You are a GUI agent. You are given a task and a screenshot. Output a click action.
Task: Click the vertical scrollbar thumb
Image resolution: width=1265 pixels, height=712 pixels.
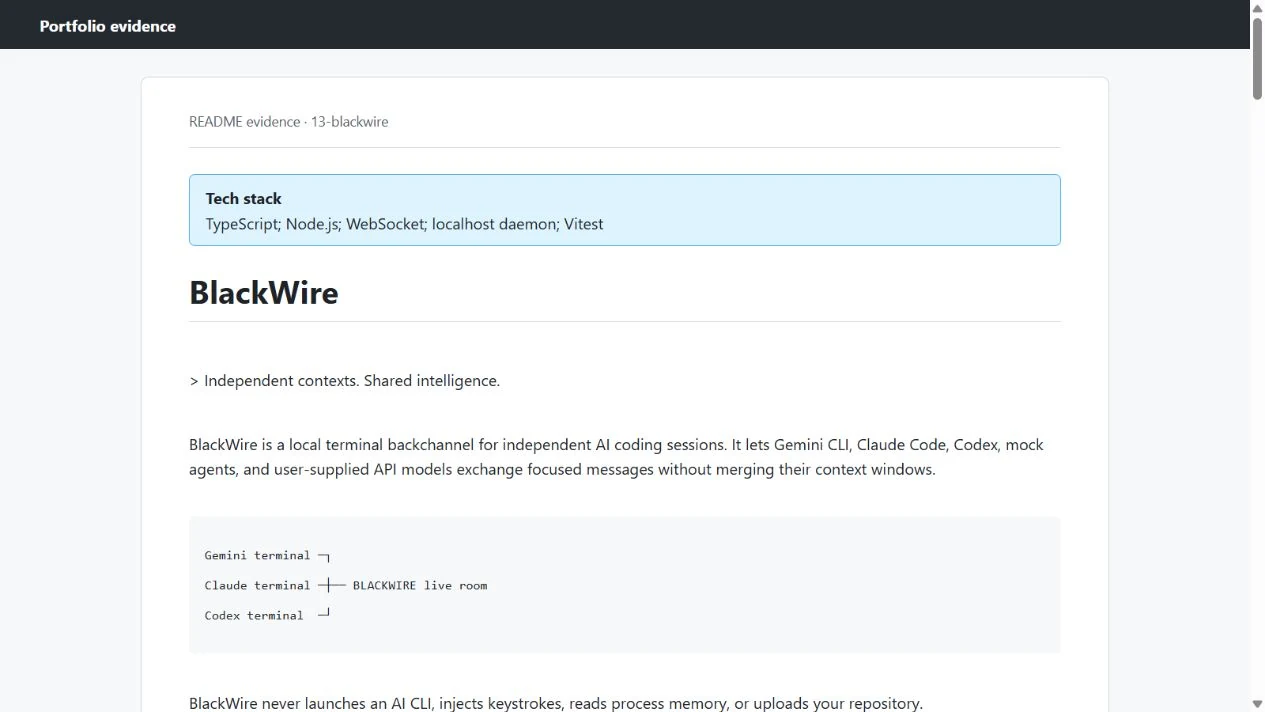tap(1257, 57)
